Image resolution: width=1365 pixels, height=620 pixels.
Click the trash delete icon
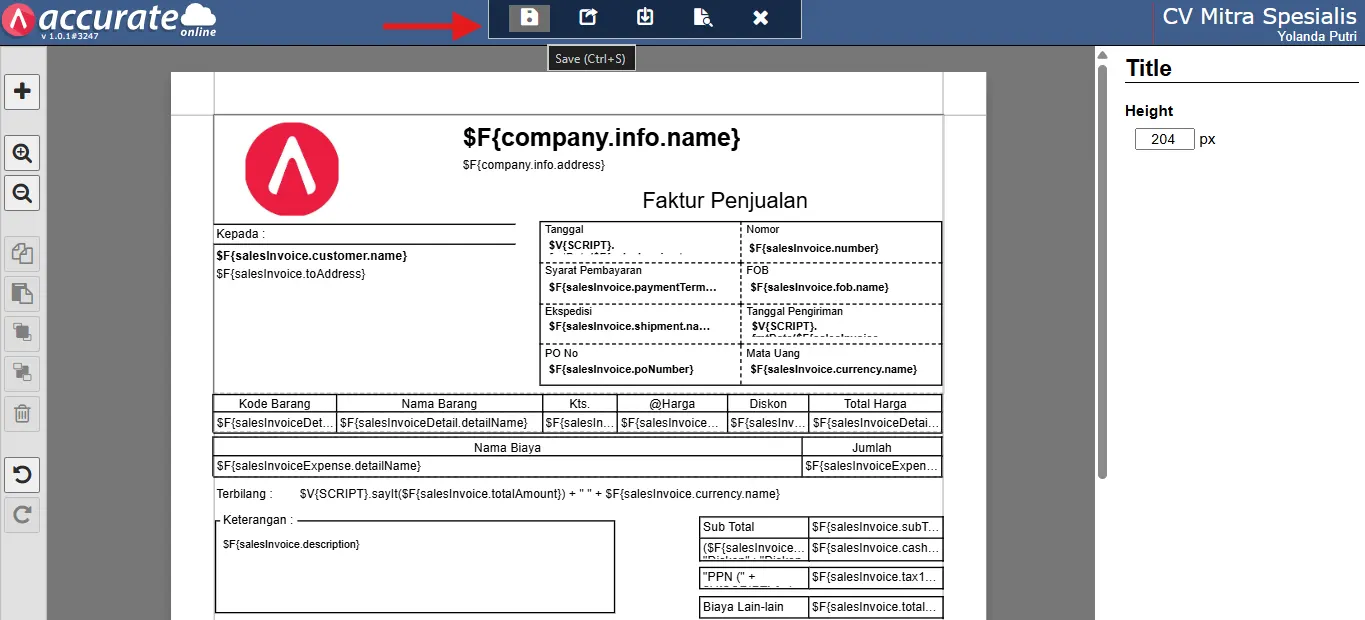pos(22,413)
